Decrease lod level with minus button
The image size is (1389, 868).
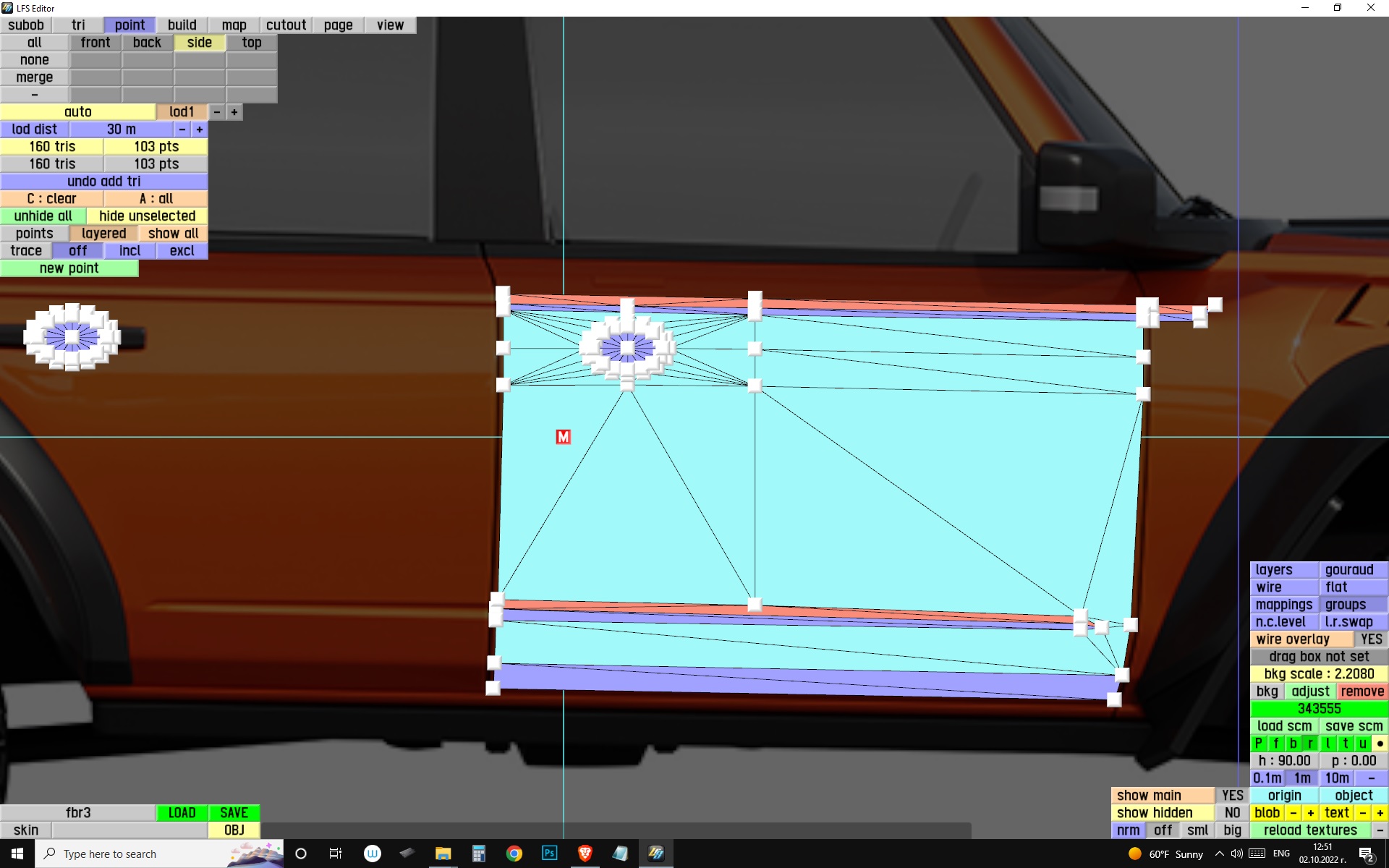(x=217, y=112)
